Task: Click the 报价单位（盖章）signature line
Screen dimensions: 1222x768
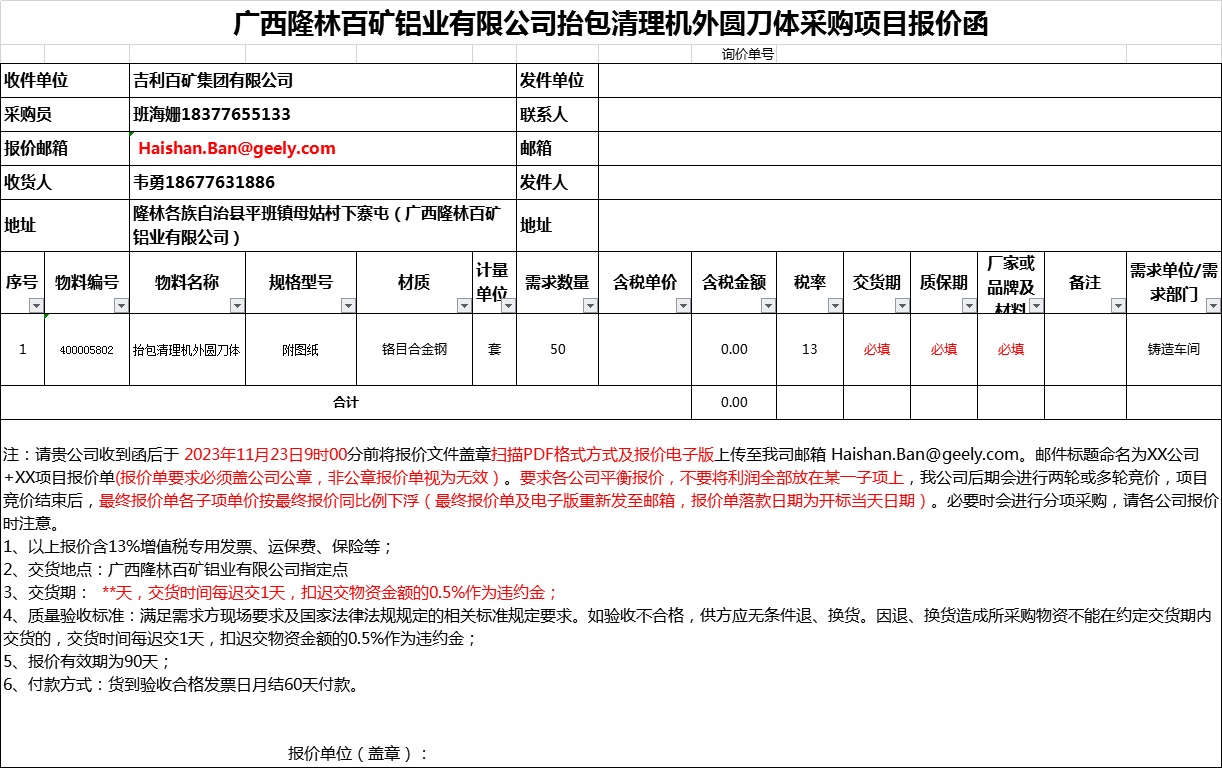Action: coord(358,753)
